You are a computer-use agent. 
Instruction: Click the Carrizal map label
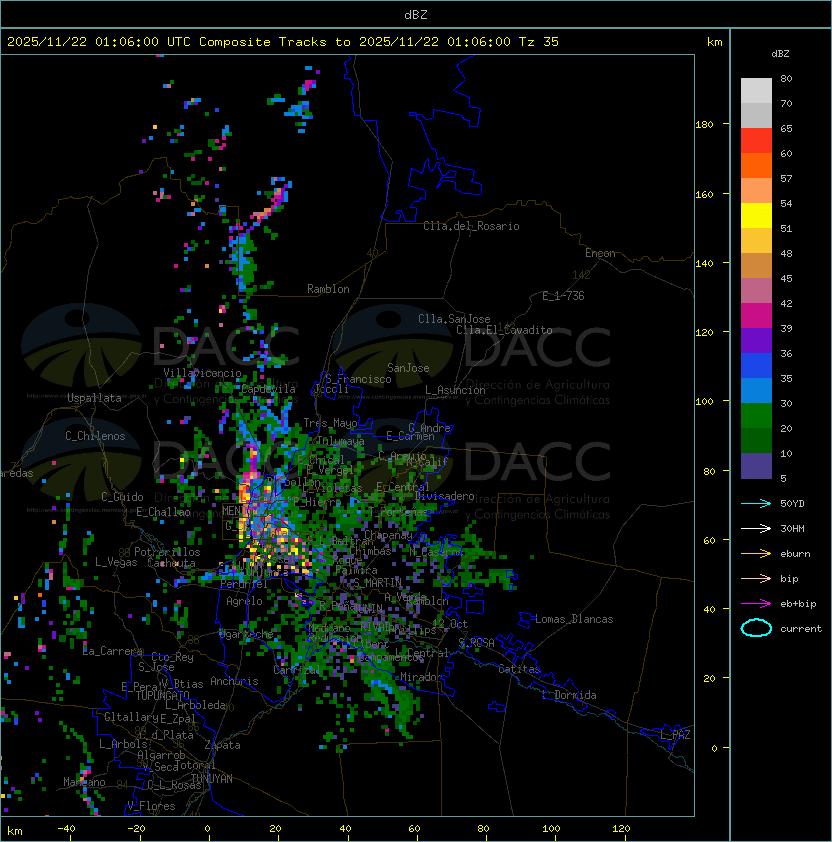point(296,670)
